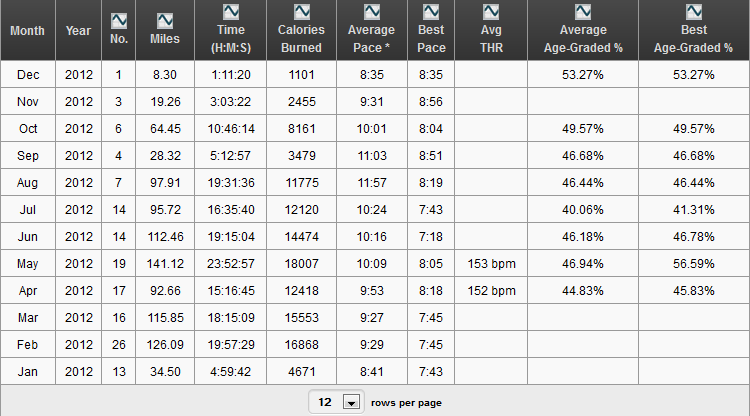Click the 56.59% best age-graded cell
The width and height of the screenshot is (750, 416).
pyautogui.click(x=693, y=264)
